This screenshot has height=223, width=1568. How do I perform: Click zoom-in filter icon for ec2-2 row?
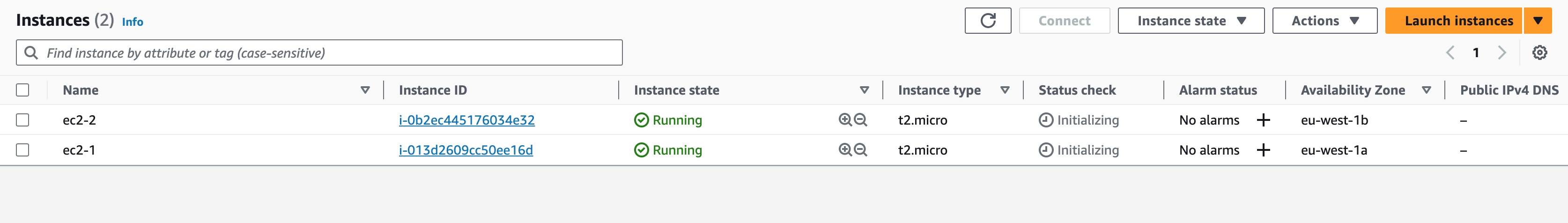point(845,119)
